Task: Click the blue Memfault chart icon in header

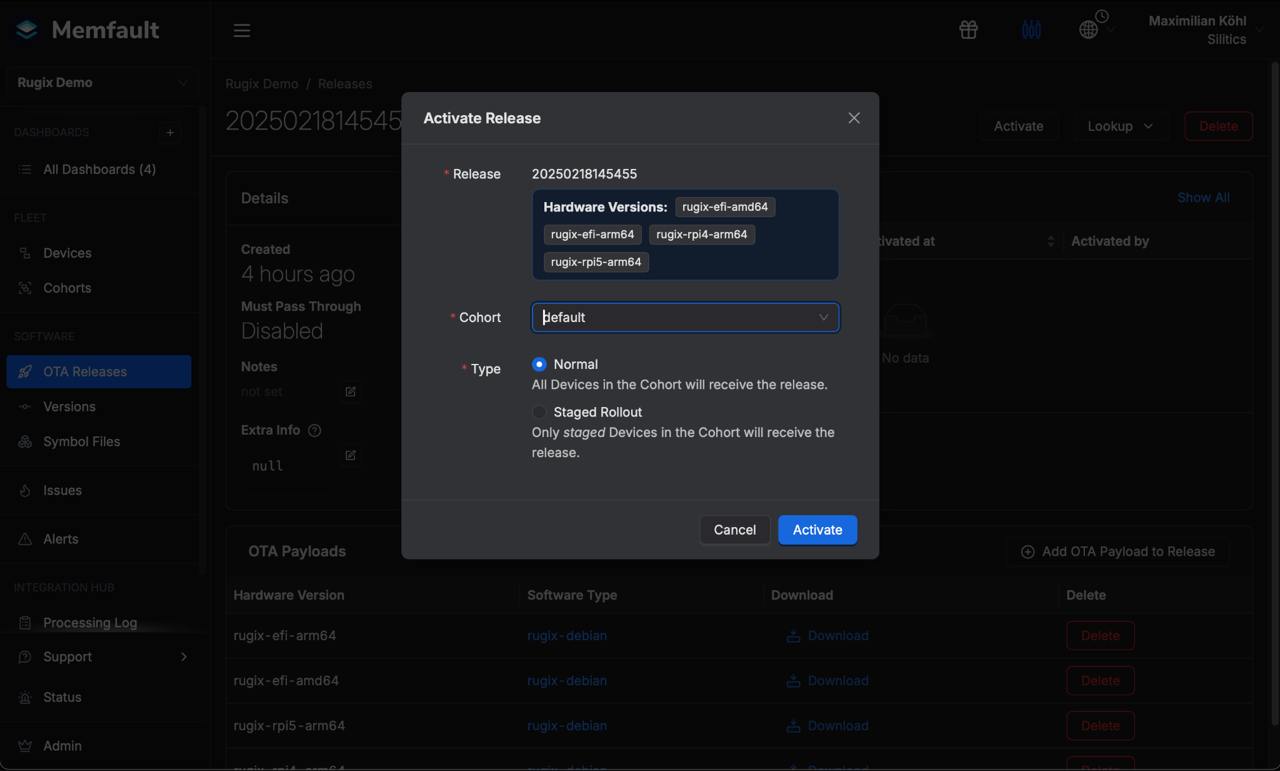Action: pyautogui.click(x=1031, y=29)
